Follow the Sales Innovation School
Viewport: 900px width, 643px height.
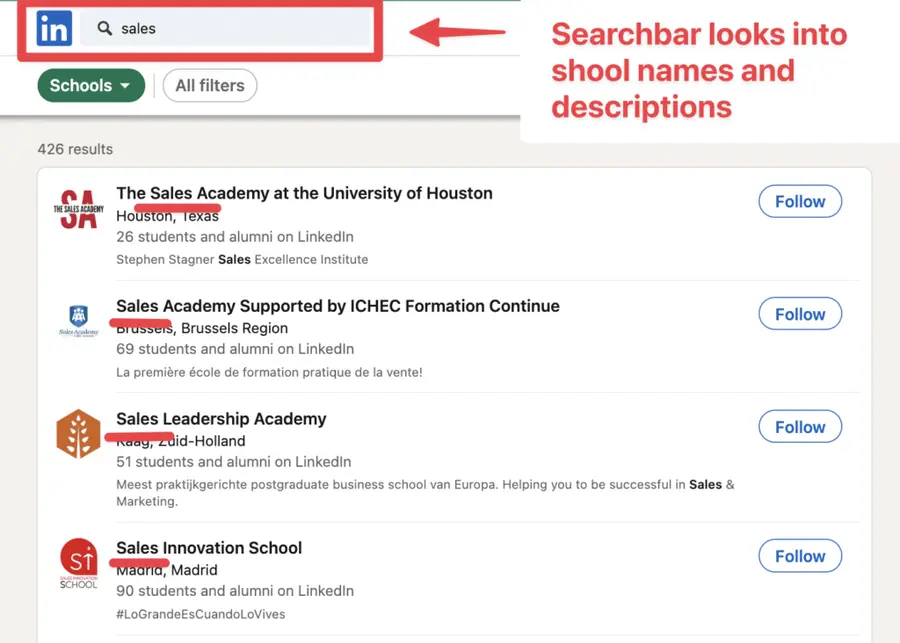799,556
